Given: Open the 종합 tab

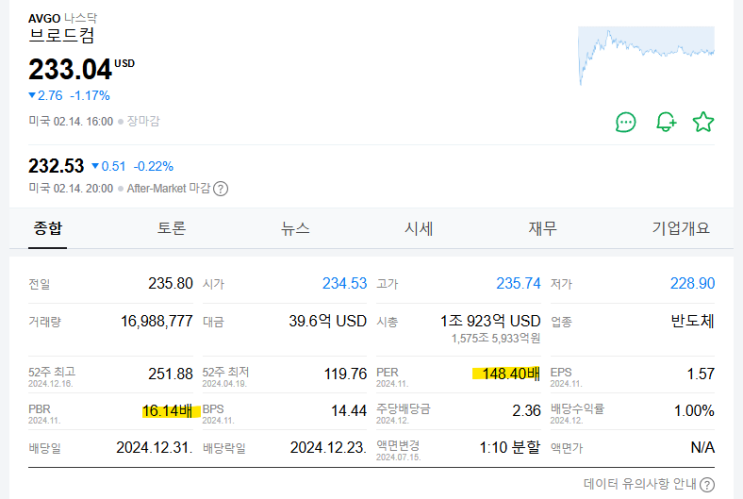Looking at the screenshot, I should 47,228.
